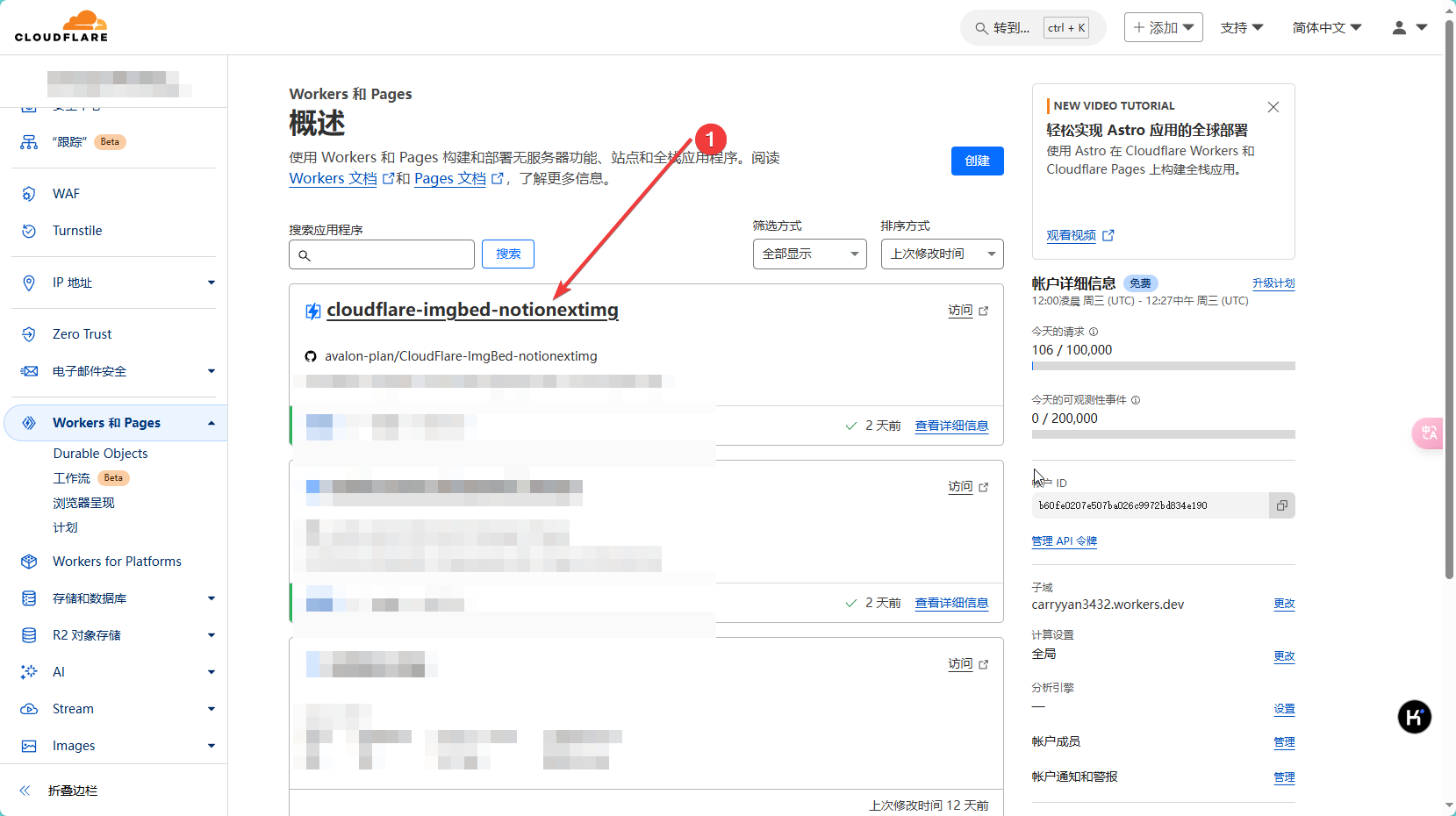Click the IP 地址 location pin icon

29,283
